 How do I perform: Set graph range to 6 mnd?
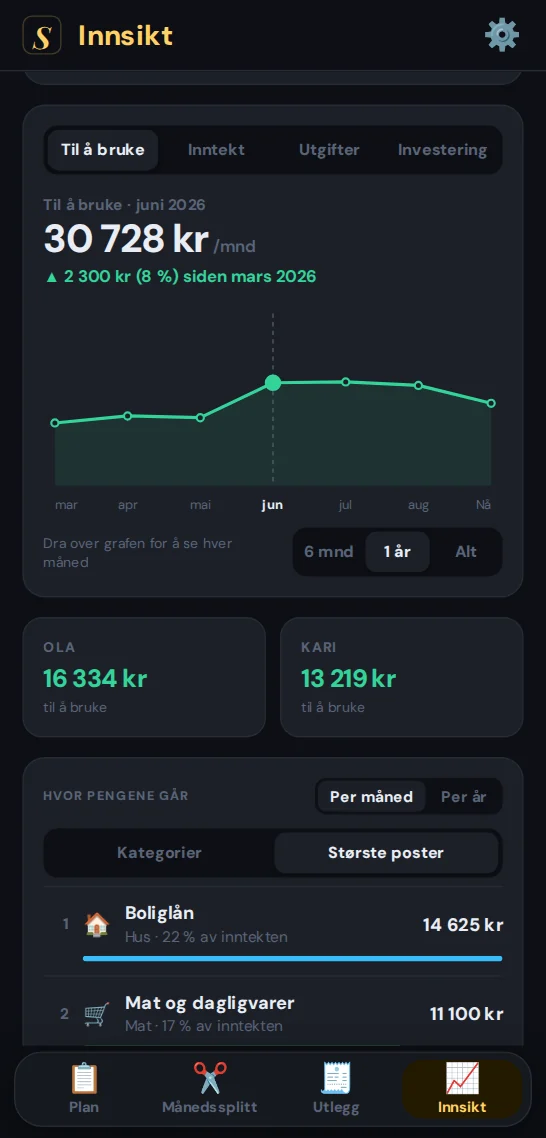pyautogui.click(x=329, y=552)
